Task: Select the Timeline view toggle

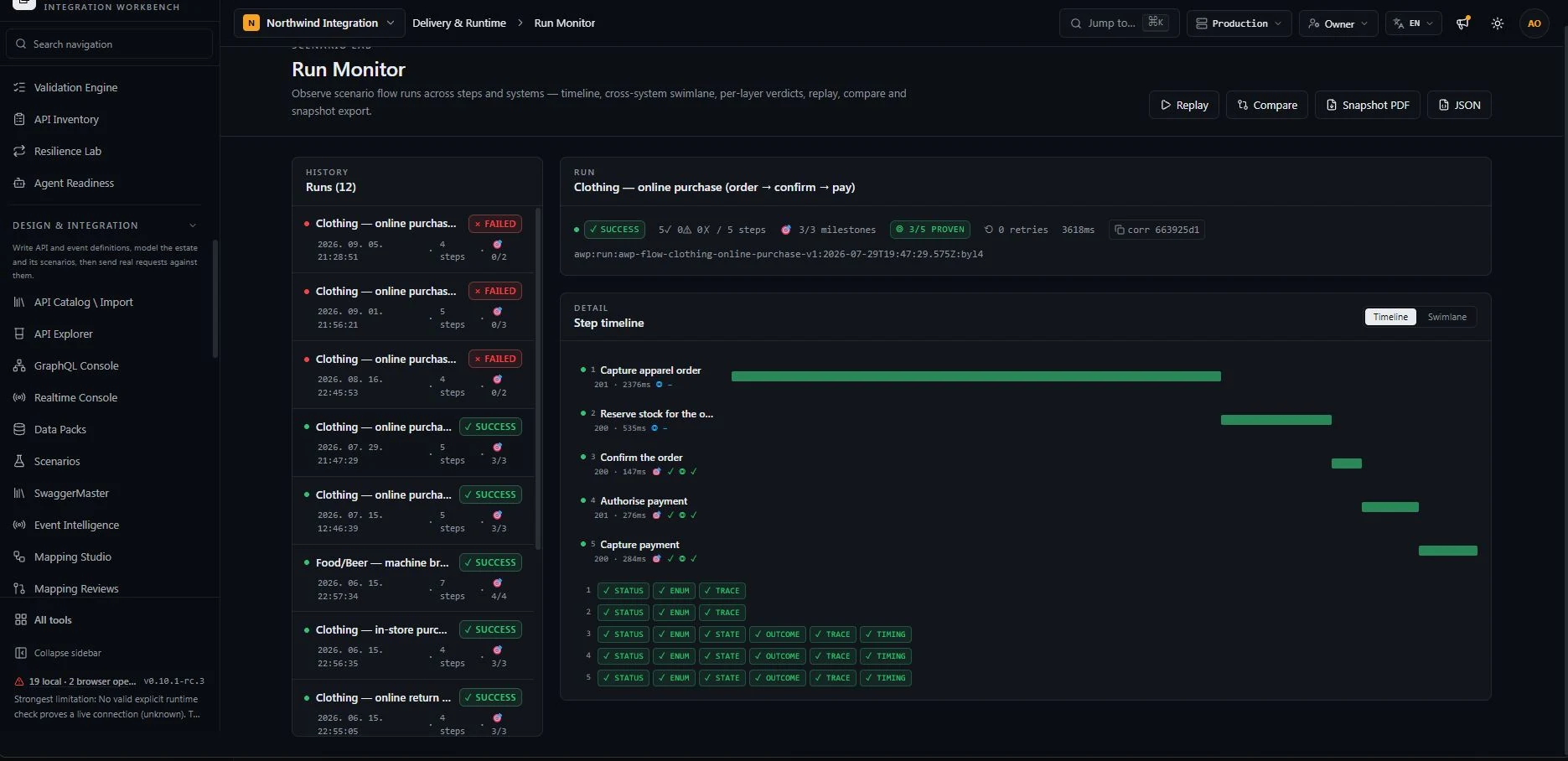Action: click(x=1390, y=317)
